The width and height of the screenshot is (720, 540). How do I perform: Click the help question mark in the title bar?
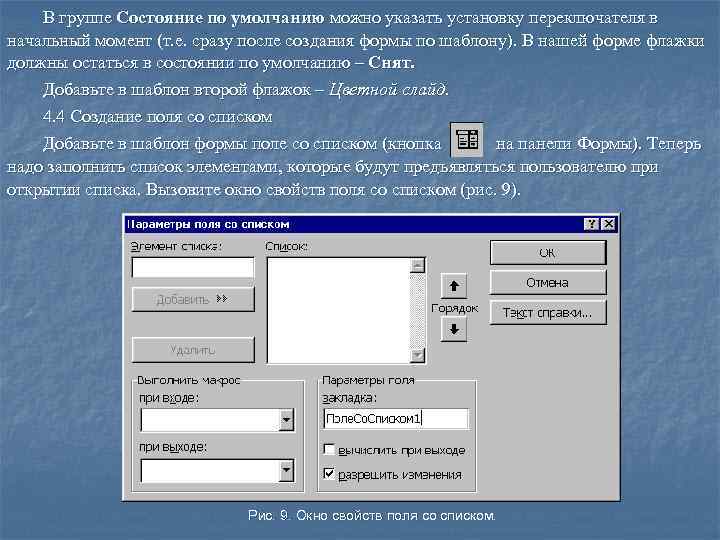coord(591,224)
